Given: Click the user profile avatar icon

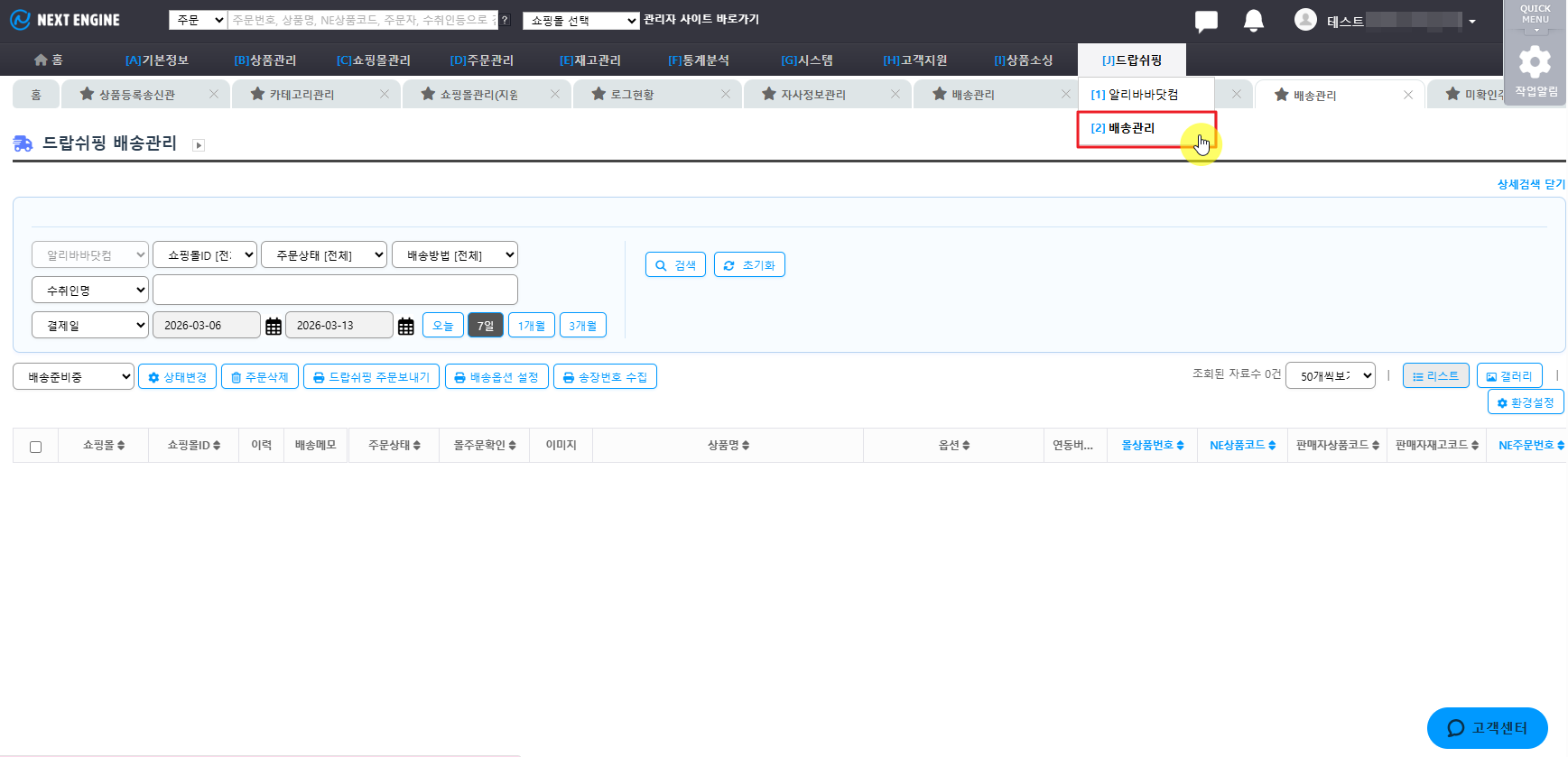Looking at the screenshot, I should point(1305,20).
